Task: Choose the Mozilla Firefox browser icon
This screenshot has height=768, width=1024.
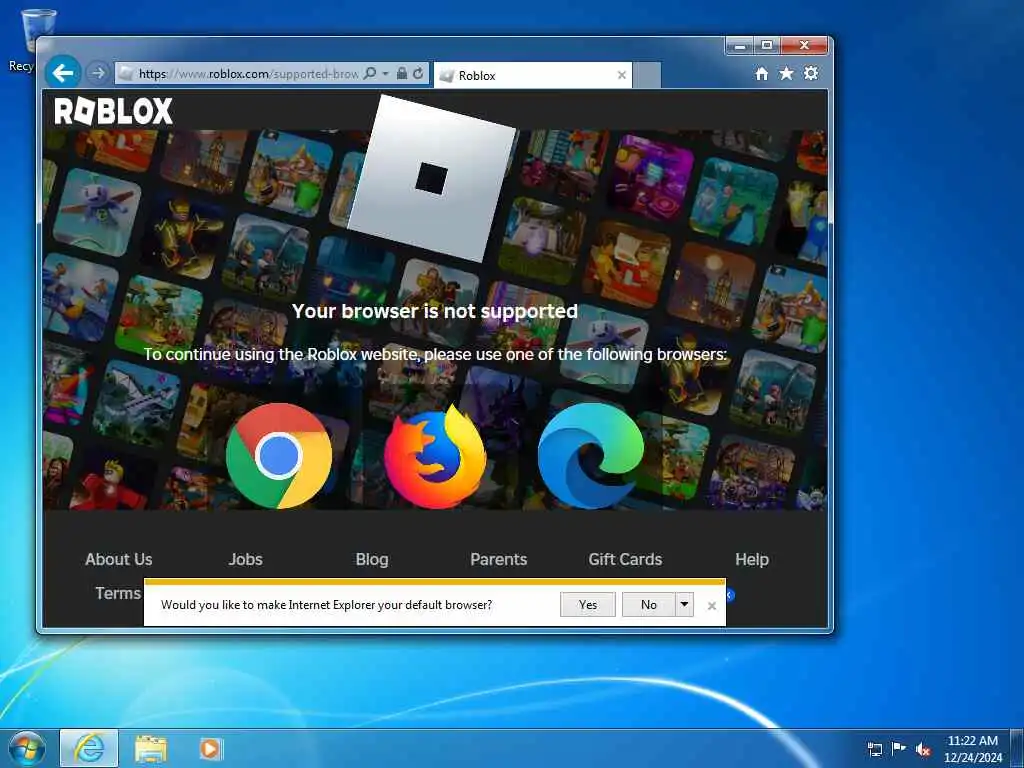Action: [x=435, y=456]
